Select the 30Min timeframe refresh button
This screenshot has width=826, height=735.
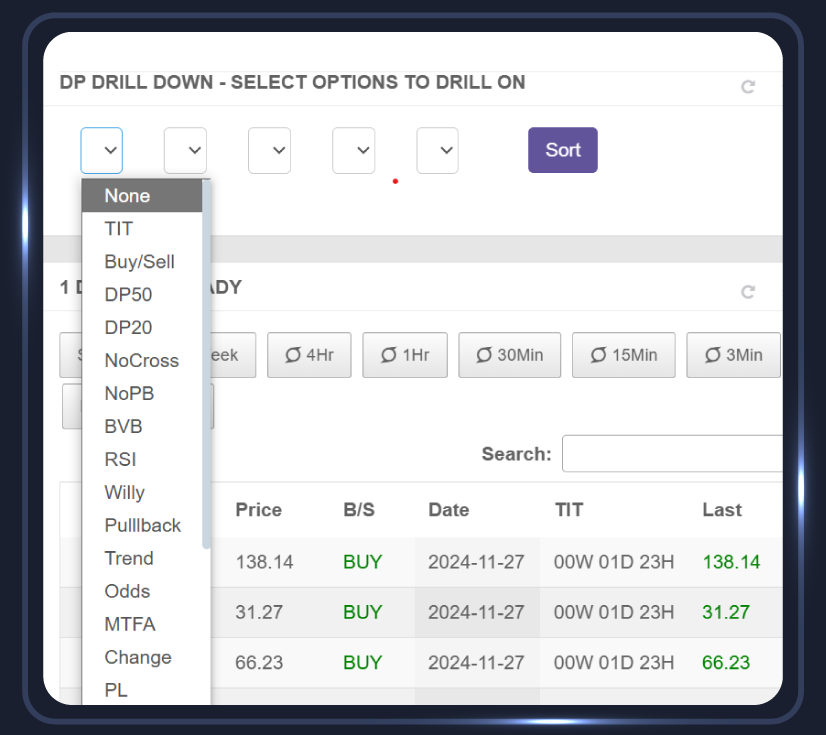(x=509, y=355)
